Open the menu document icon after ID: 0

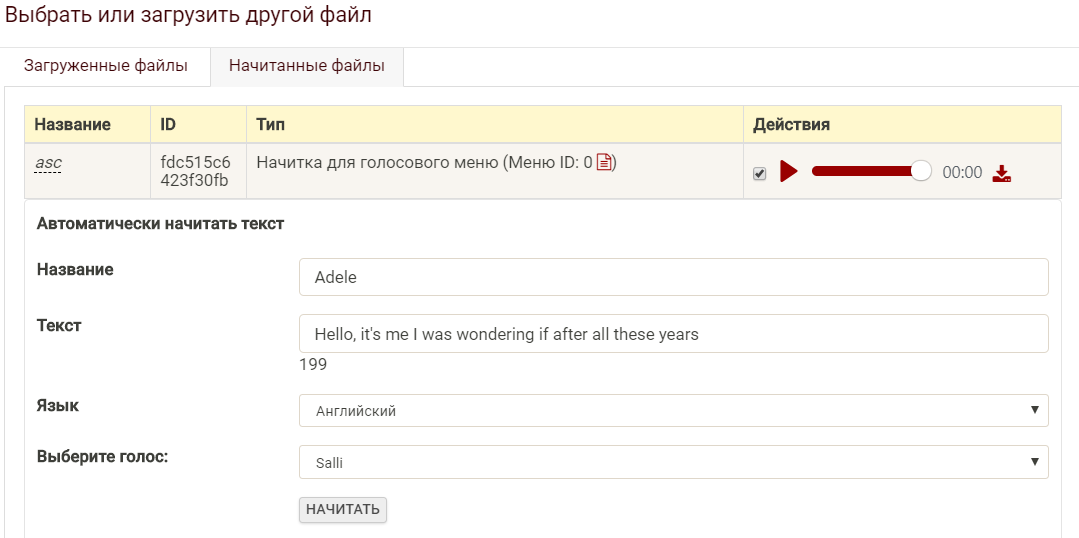[x=604, y=162]
